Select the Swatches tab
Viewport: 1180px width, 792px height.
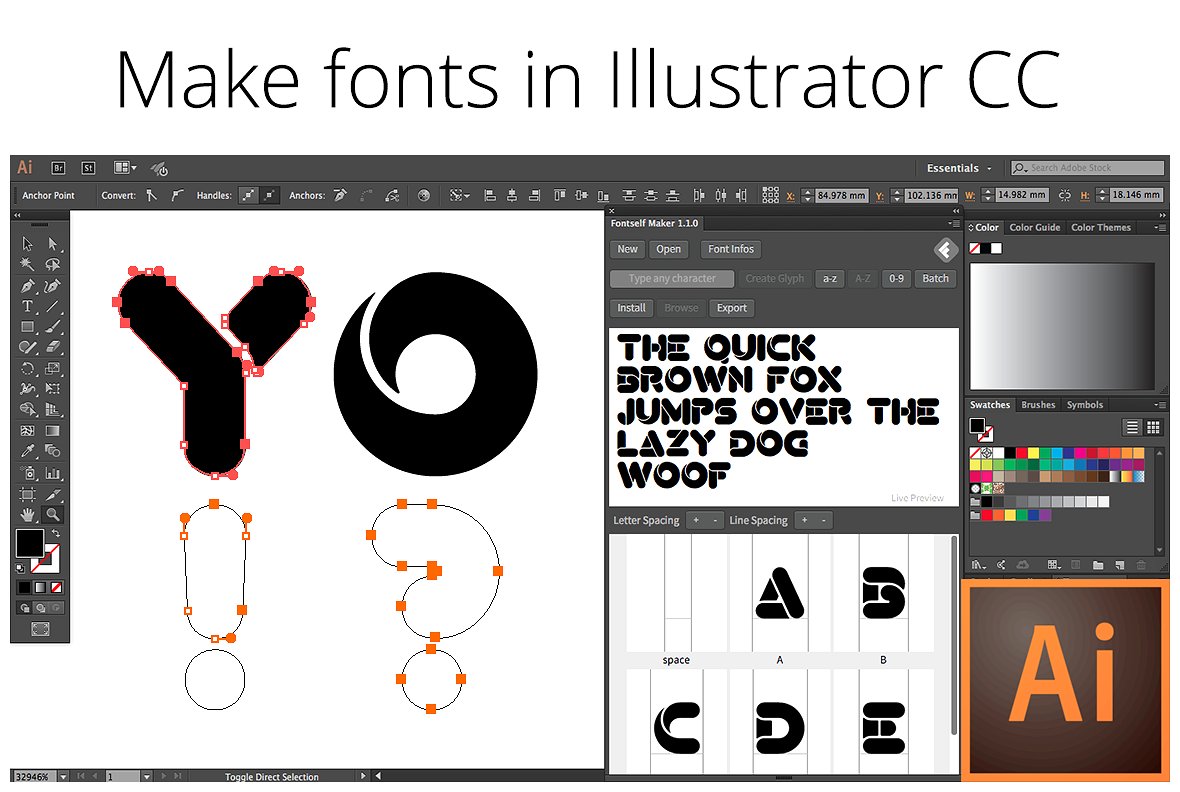click(990, 405)
